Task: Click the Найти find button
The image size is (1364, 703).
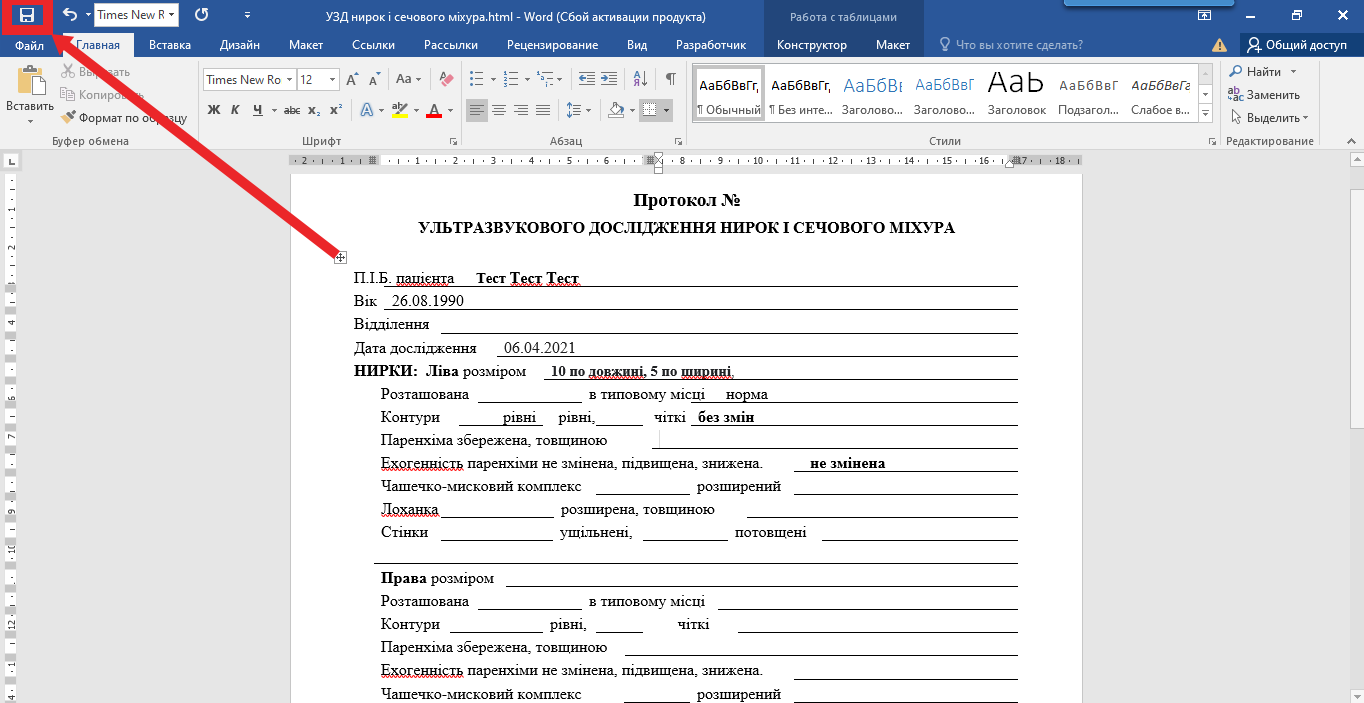Action: pyautogui.click(x=1262, y=72)
